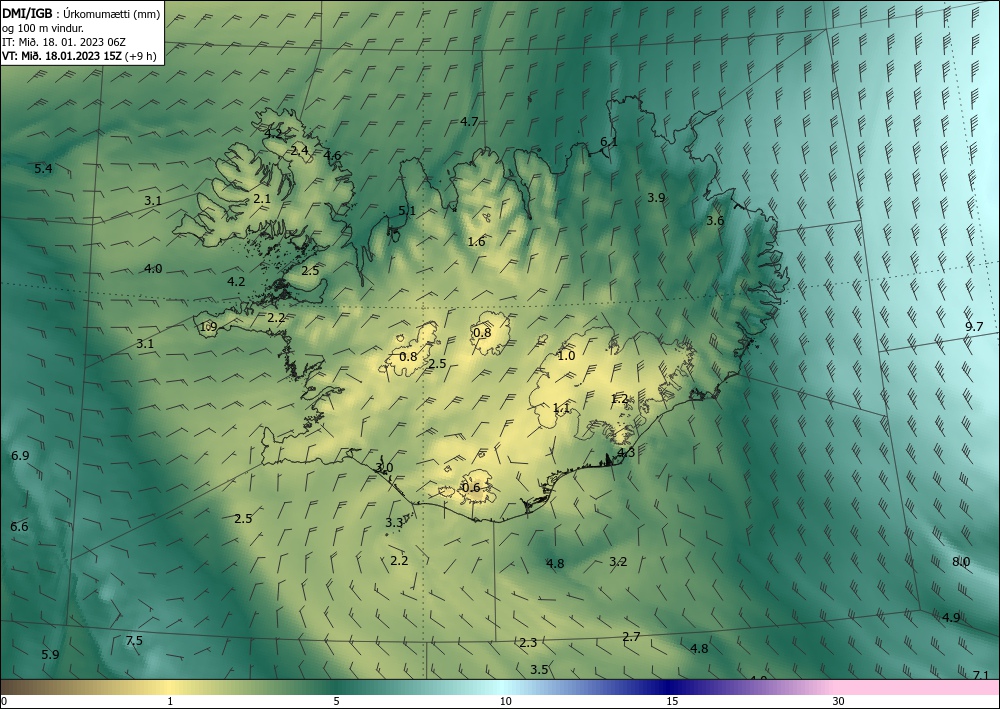Click the 3.2 value south of Iceland
Screen dimensions: 1000x709
coord(618,562)
